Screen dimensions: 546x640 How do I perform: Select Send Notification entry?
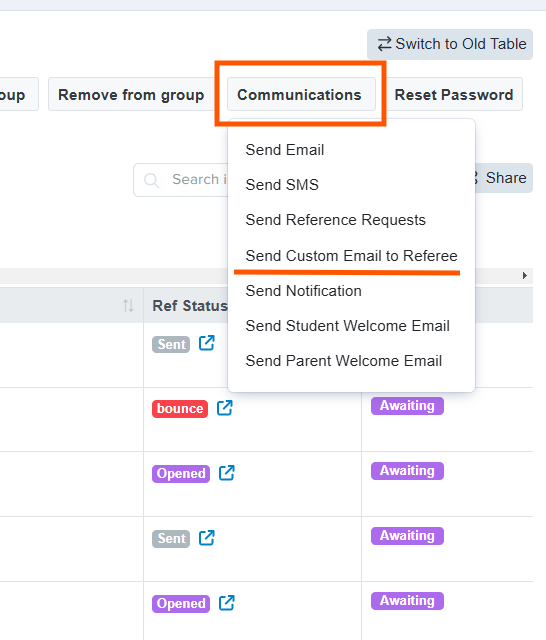pos(304,291)
